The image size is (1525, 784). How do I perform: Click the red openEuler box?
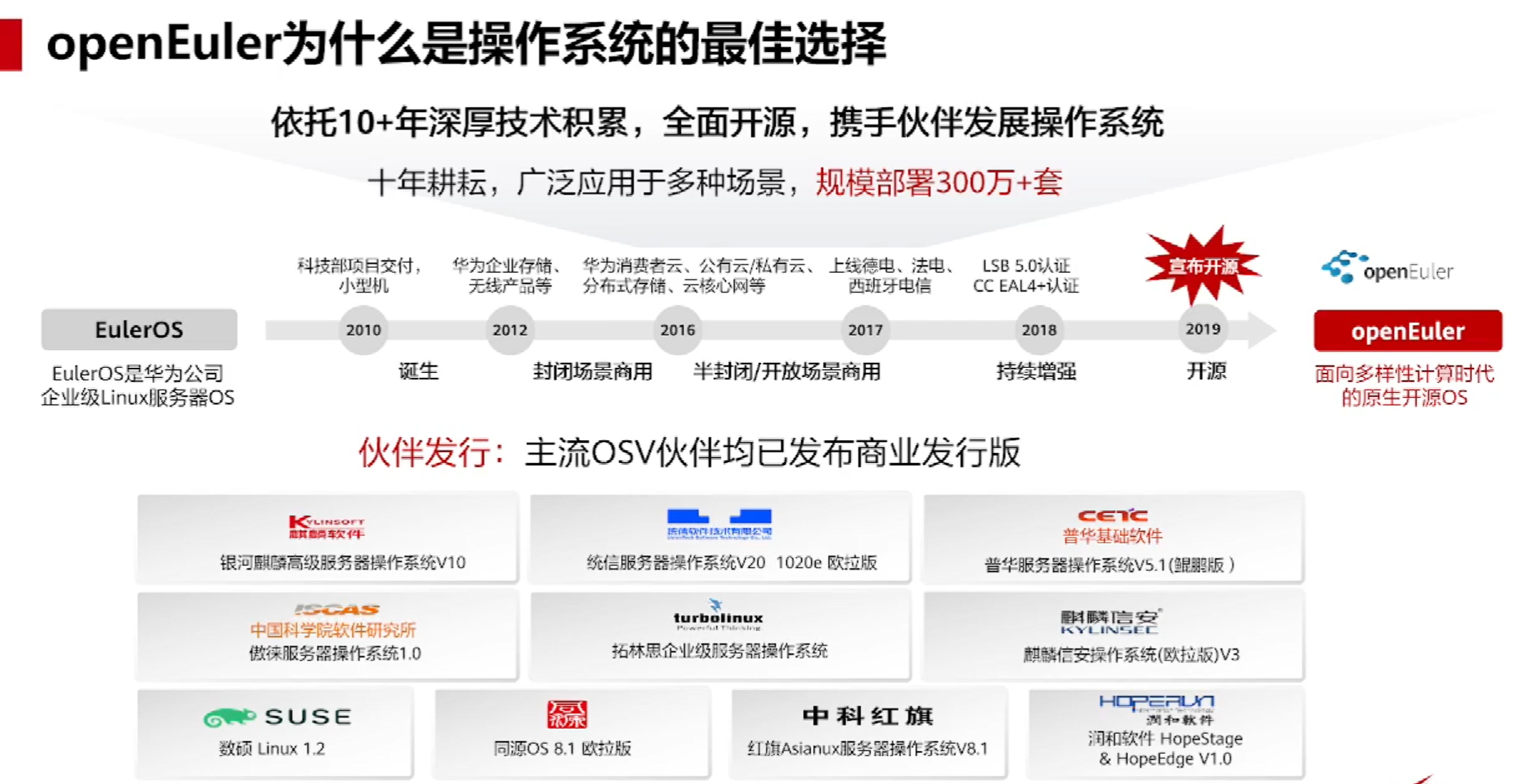tap(1408, 331)
